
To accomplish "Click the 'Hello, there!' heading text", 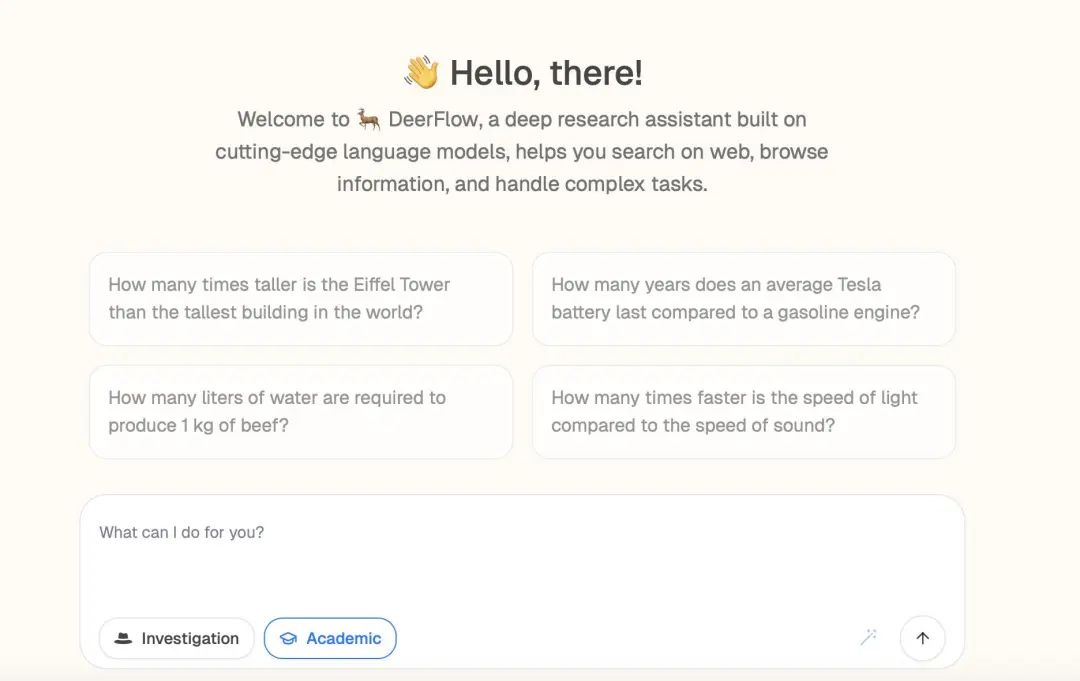I will 546,73.
